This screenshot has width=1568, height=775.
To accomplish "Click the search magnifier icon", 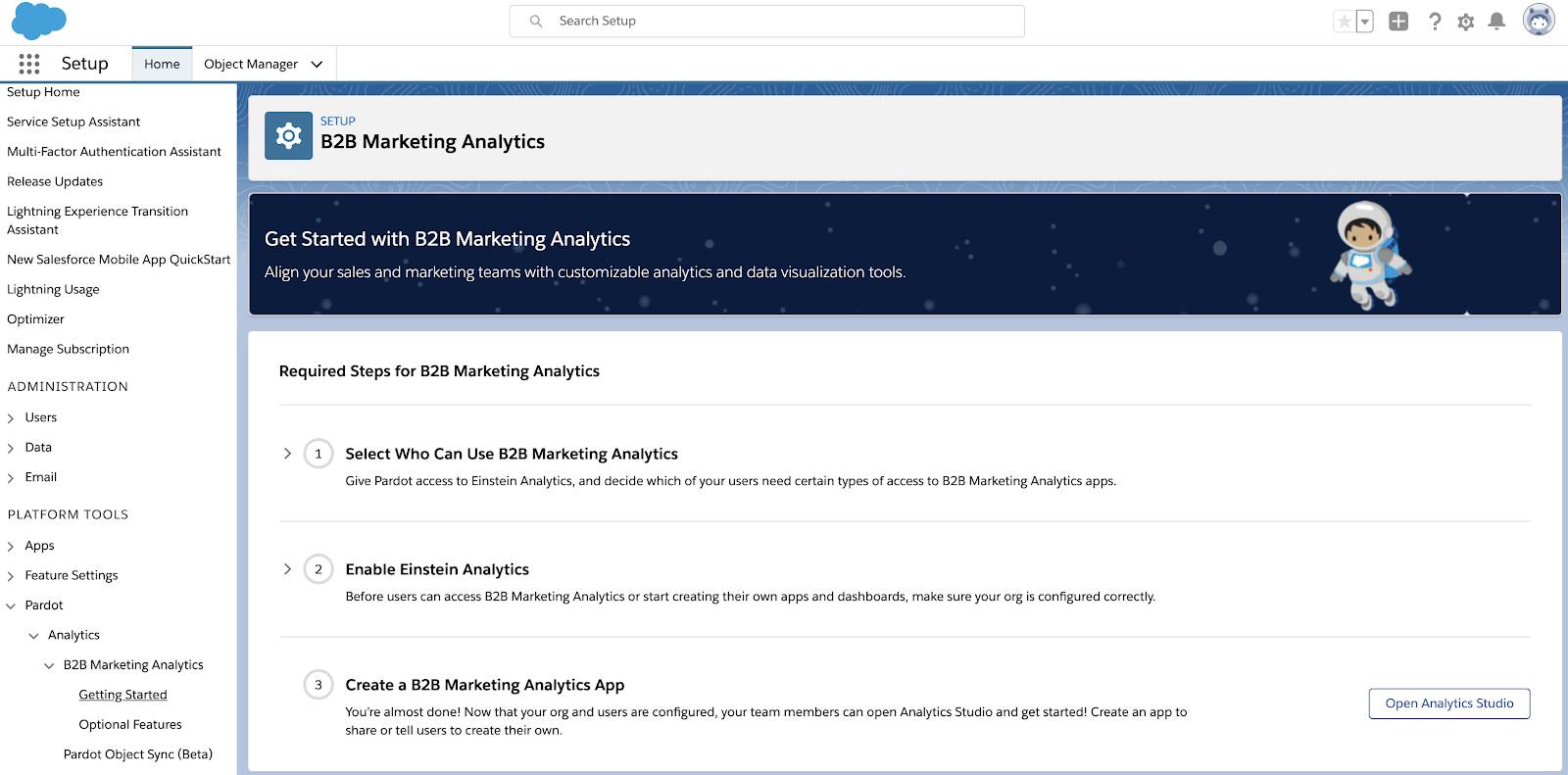I will pyautogui.click(x=536, y=21).
